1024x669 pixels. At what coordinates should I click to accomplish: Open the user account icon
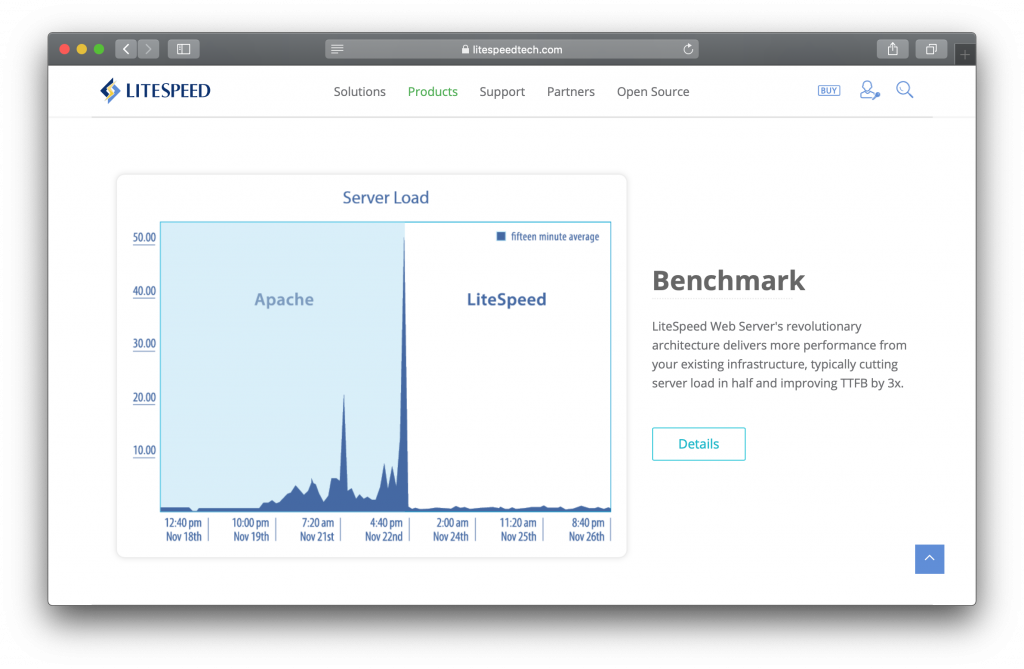click(x=869, y=90)
